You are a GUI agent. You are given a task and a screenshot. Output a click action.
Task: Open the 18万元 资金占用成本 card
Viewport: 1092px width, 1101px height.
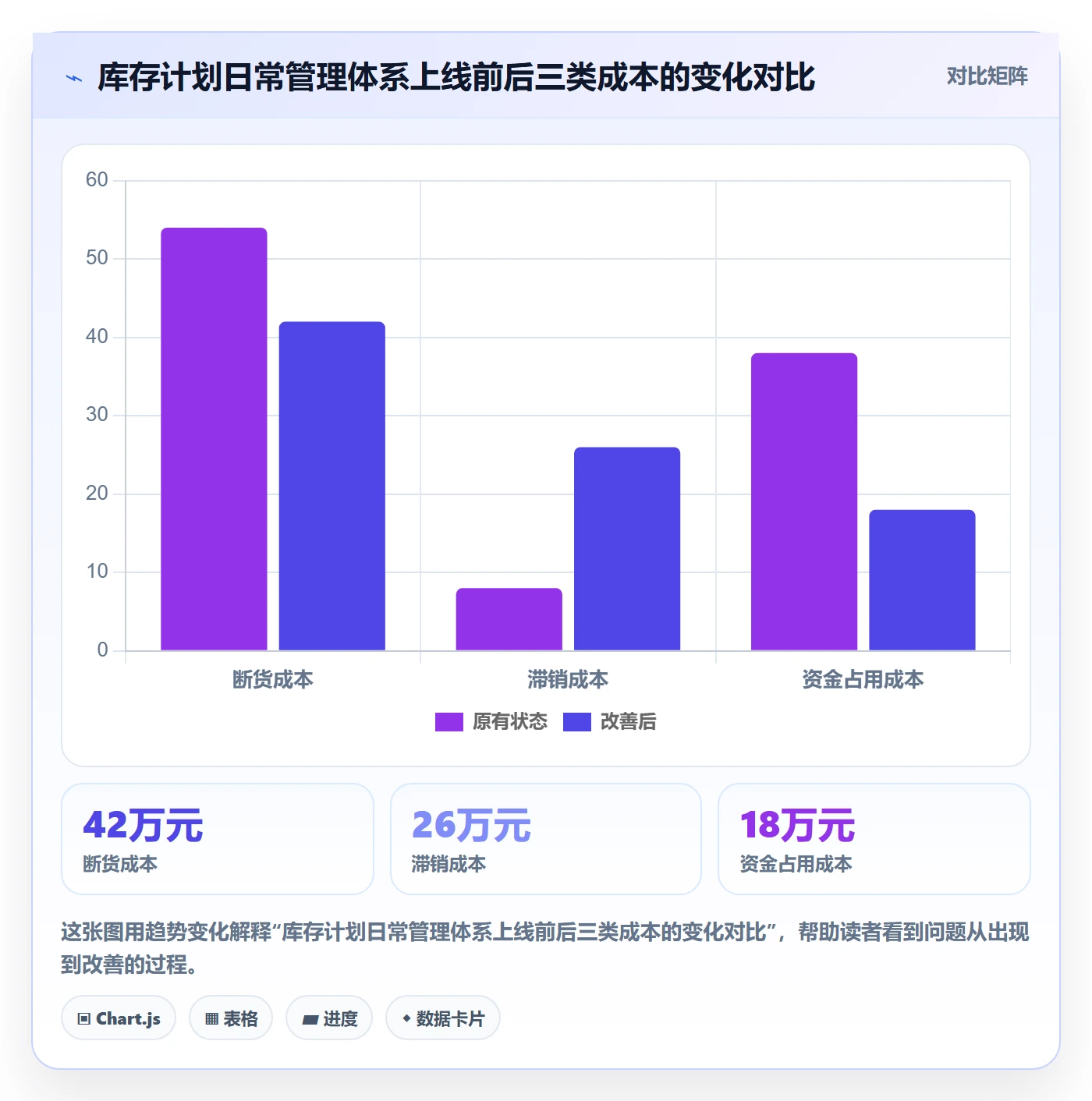tap(874, 839)
